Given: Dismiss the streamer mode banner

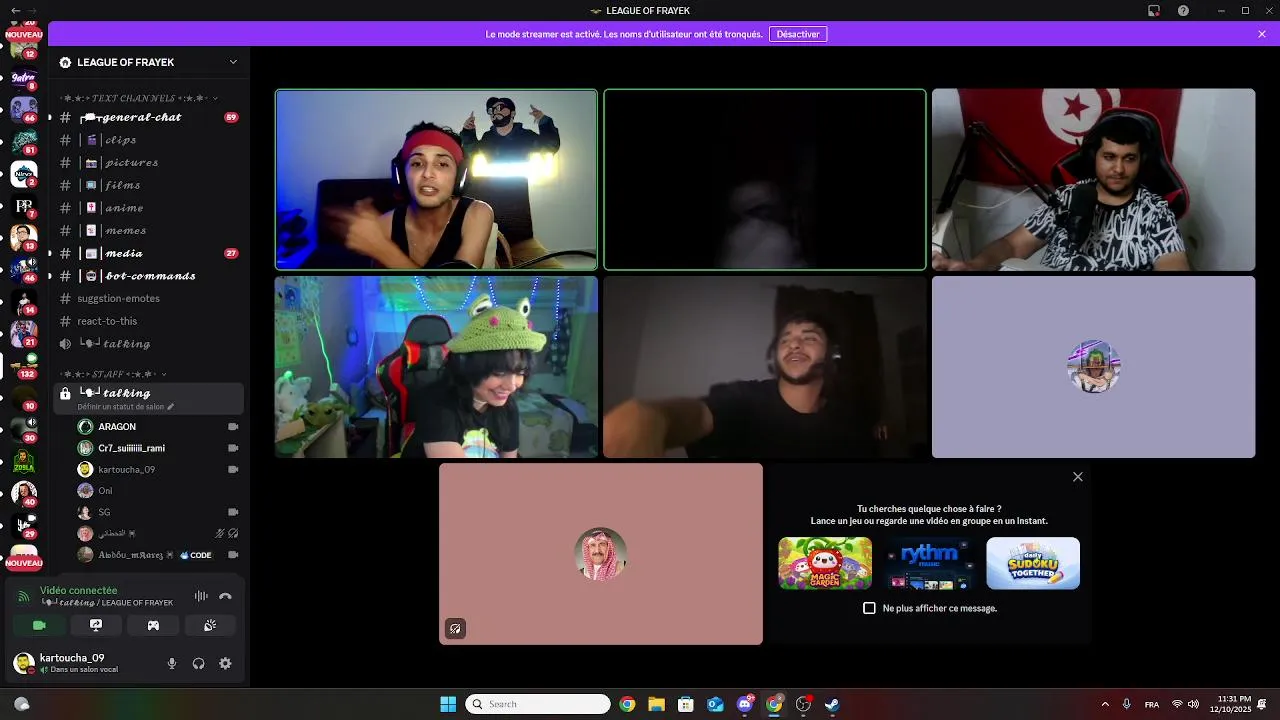Looking at the screenshot, I should pos(1262,34).
